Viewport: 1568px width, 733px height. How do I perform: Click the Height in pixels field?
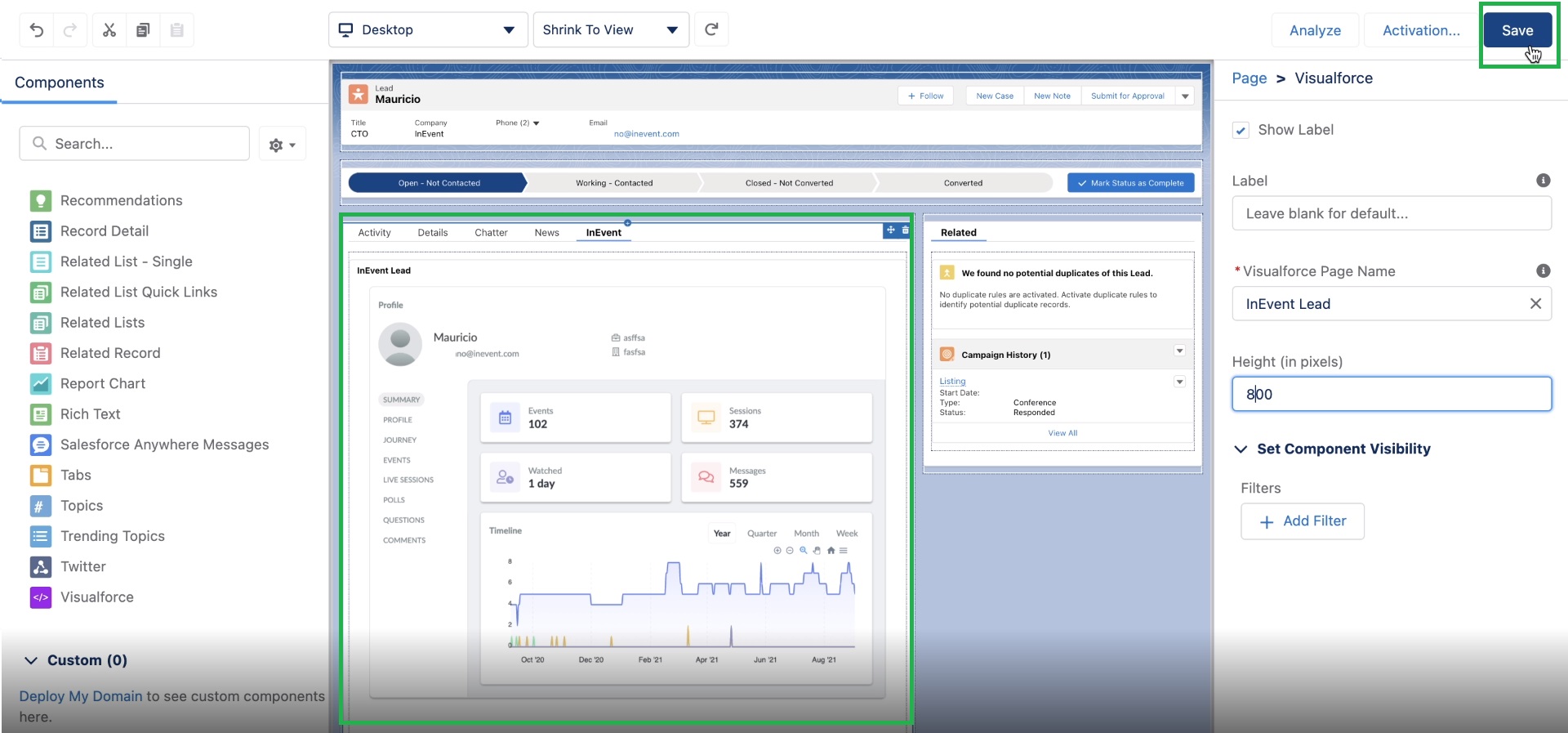point(1392,394)
